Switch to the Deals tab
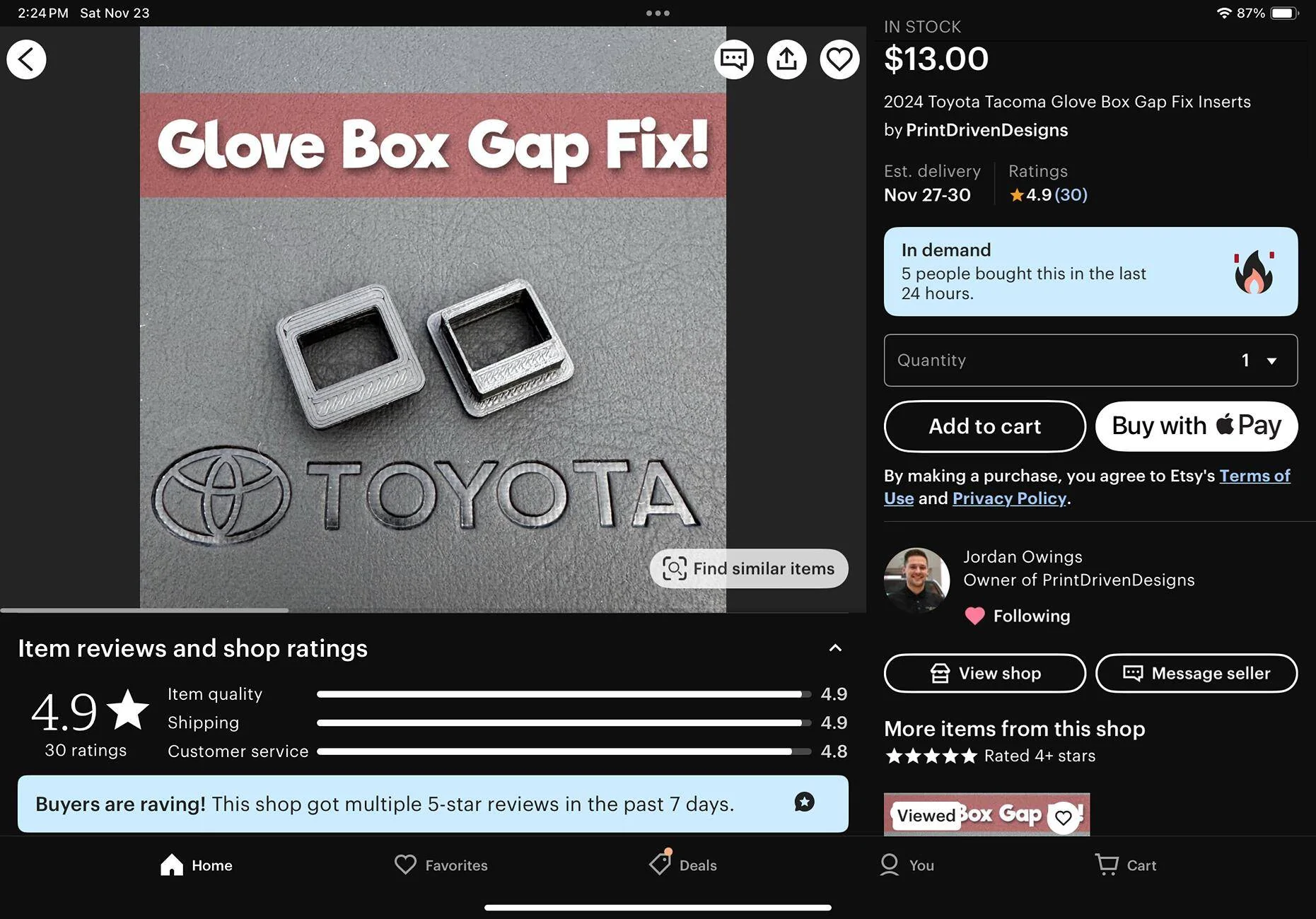This screenshot has height=919, width=1316. (x=682, y=864)
